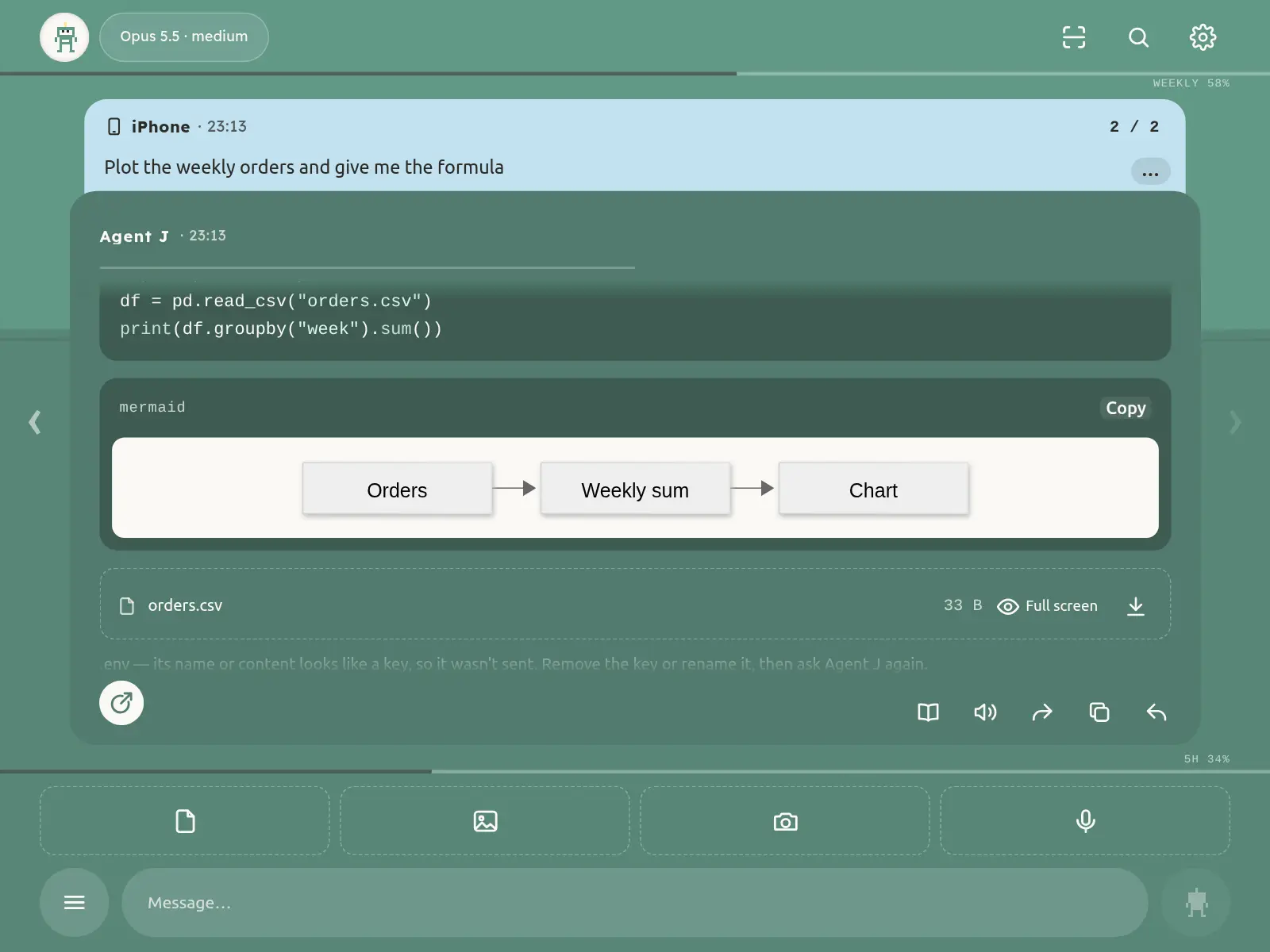
Task: Forward the reply with share arrow
Action: (x=1042, y=712)
